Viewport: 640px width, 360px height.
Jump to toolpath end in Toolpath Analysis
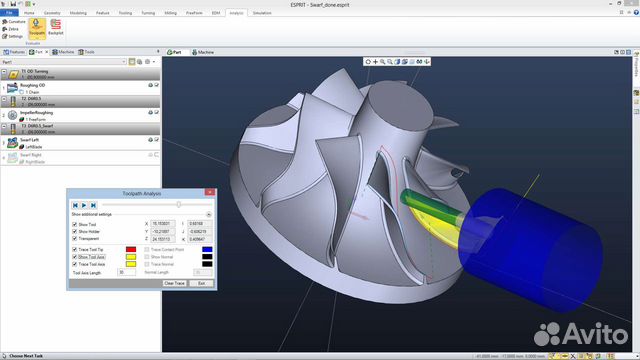coord(93,205)
